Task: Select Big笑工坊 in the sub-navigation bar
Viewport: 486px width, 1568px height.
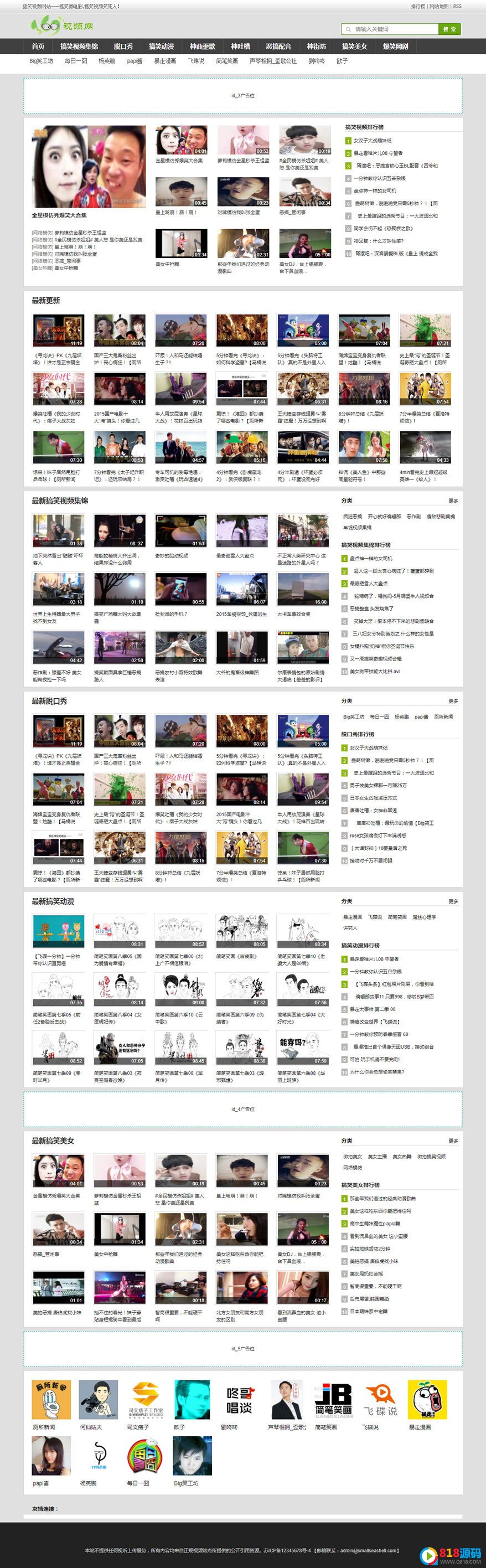Action: pyautogui.click(x=42, y=61)
